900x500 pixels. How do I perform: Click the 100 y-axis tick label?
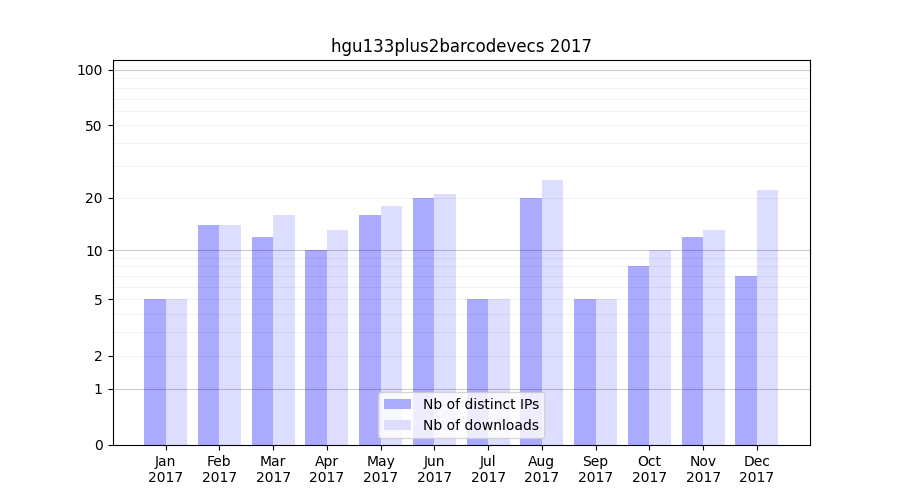click(90, 70)
